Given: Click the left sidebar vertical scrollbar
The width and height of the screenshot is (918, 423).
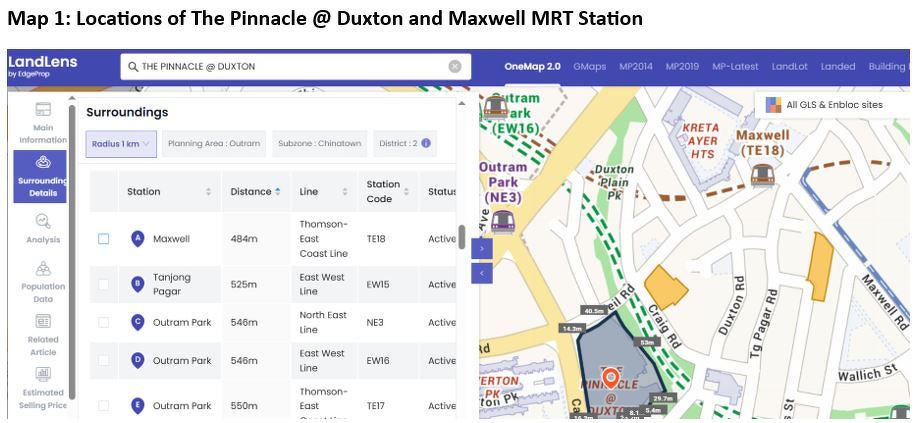Looking at the screenshot, I should pyautogui.click(x=72, y=252).
